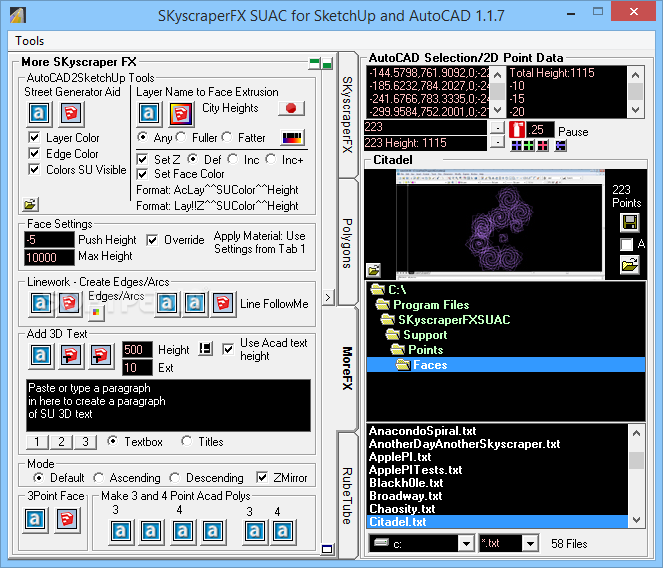Open the *.txt file filter dropdown
663x568 pixels.
coord(530,543)
